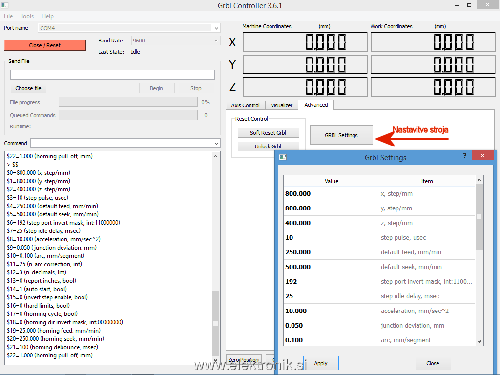Click the Send File path input field
The height and width of the screenshot is (375, 500).
tap(112, 75)
